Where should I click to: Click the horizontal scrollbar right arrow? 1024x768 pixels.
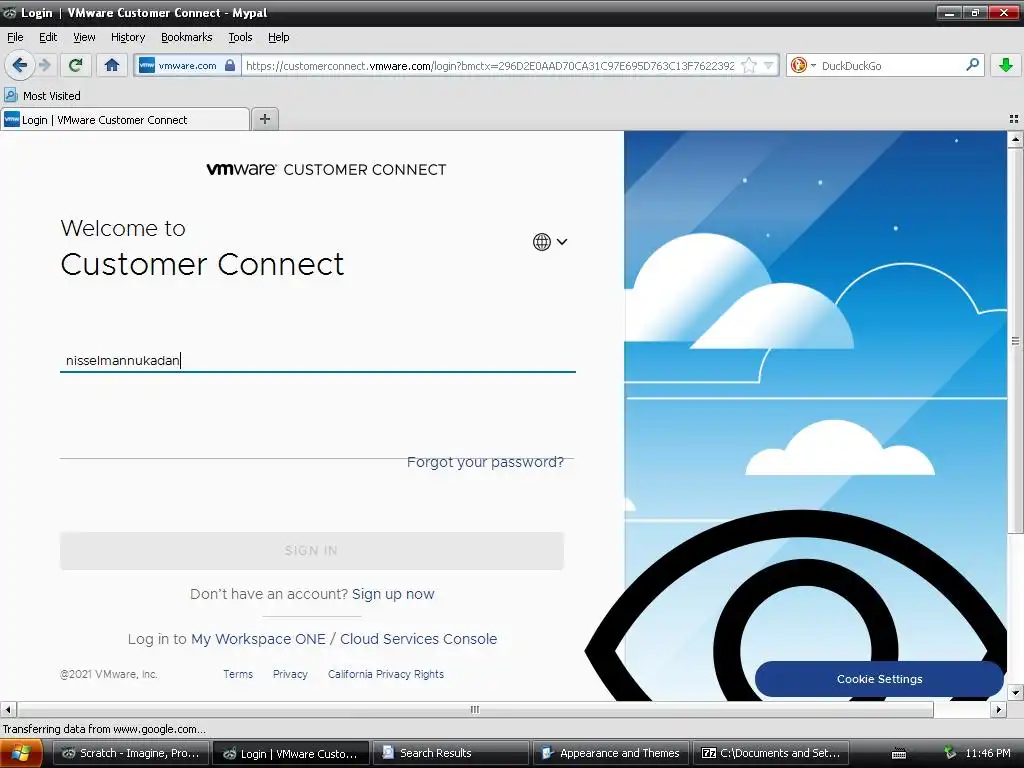pos(999,709)
